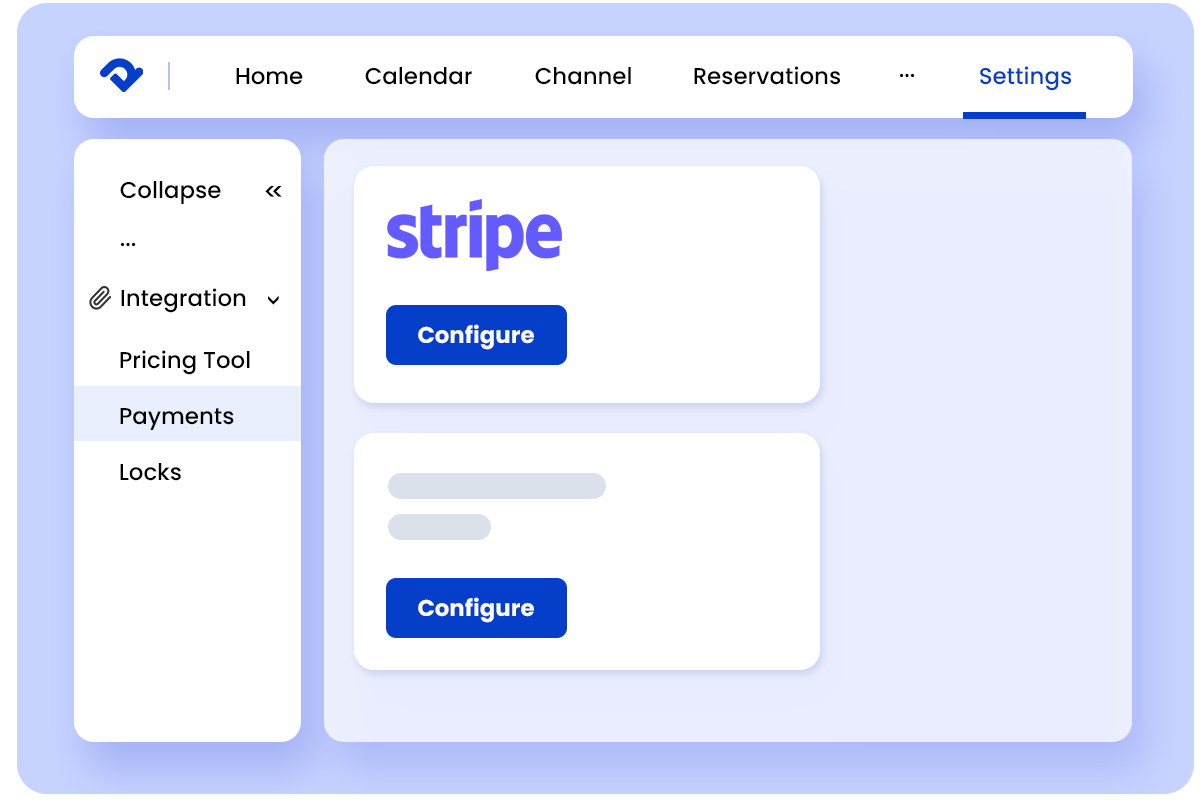Select the Settings tab
The image size is (1200, 800).
tap(1025, 76)
